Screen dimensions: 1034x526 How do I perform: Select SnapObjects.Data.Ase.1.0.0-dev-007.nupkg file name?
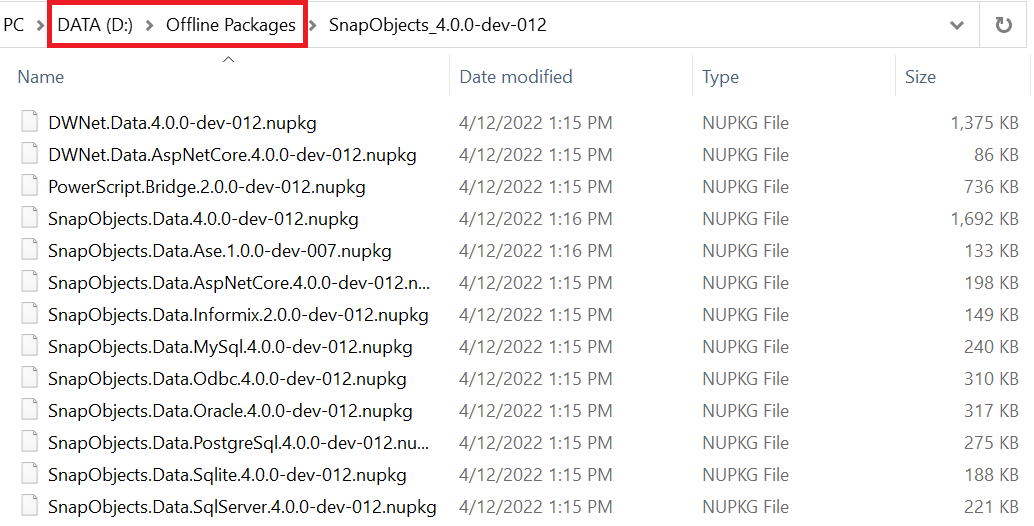[x=220, y=251]
